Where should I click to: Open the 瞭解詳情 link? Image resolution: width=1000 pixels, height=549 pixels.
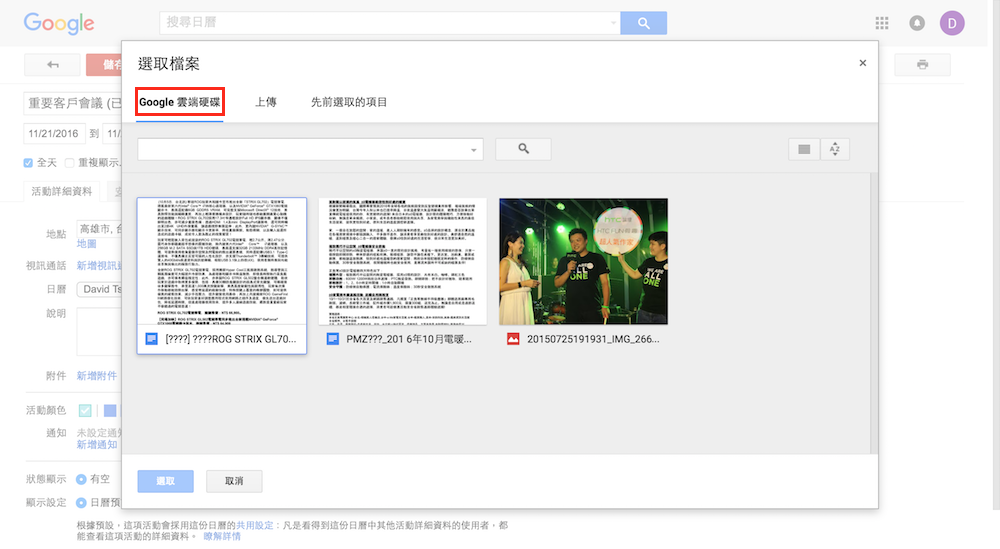tap(222, 536)
